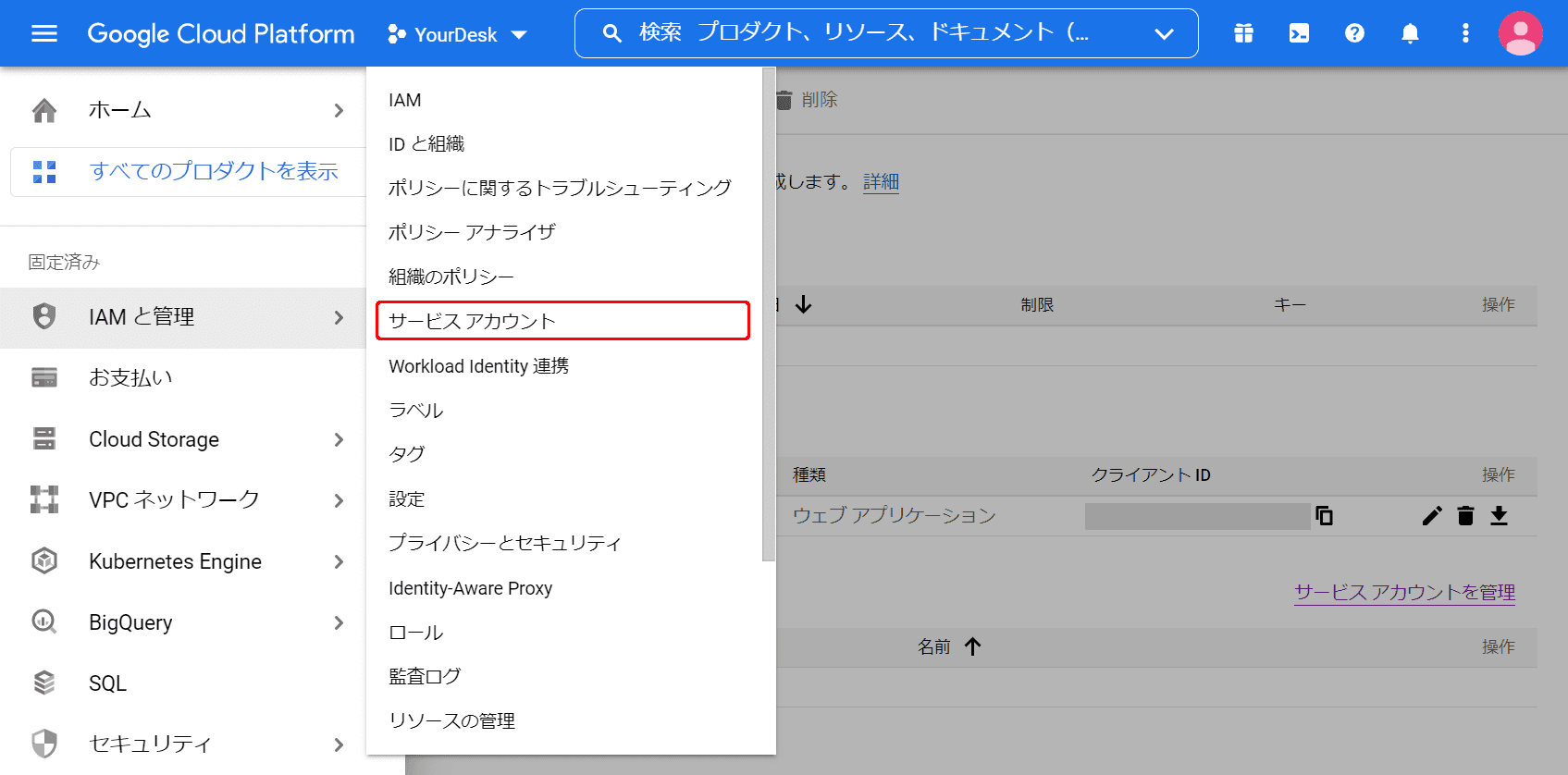
Task: Click お支払い in the sidebar
Action: click(130, 377)
